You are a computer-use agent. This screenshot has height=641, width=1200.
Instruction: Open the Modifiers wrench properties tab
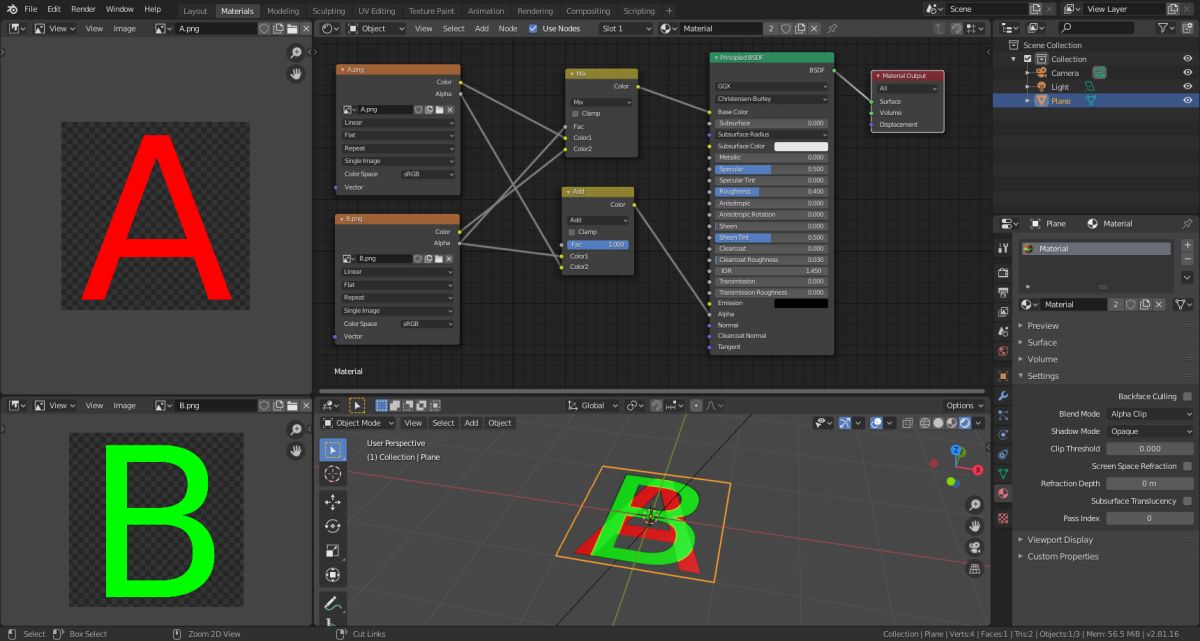coord(1003,397)
